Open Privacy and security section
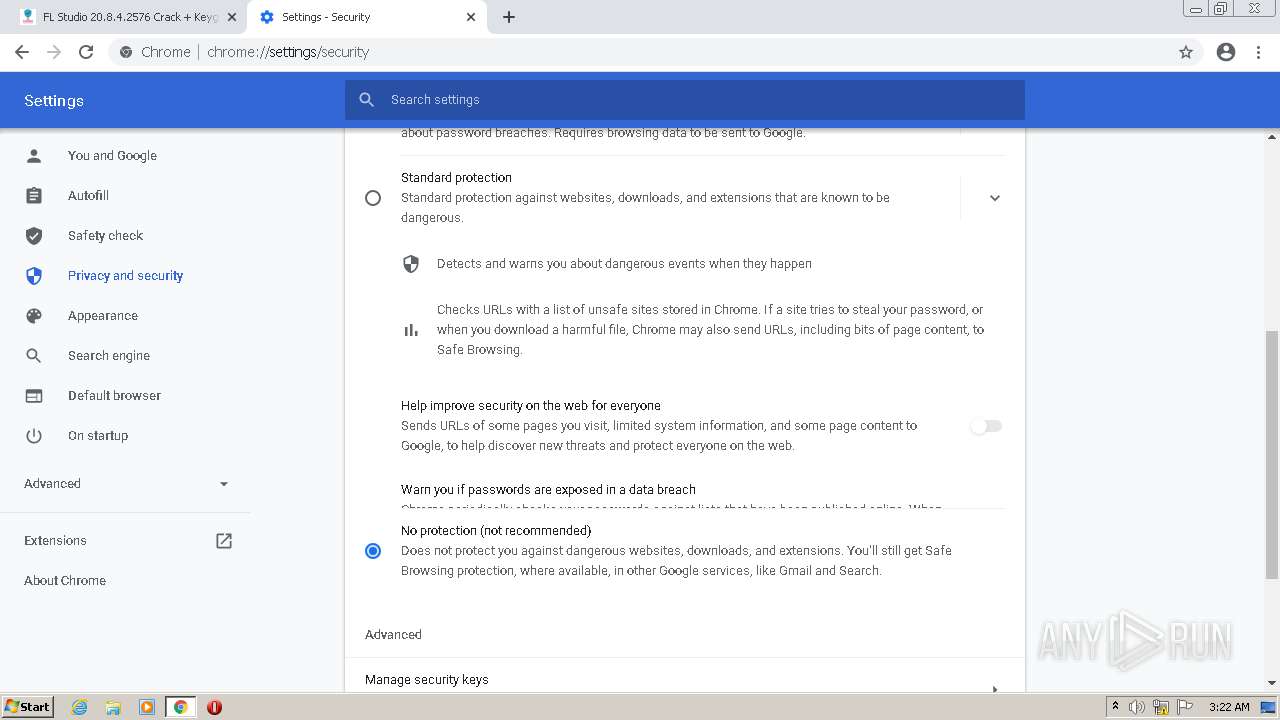 [125, 276]
